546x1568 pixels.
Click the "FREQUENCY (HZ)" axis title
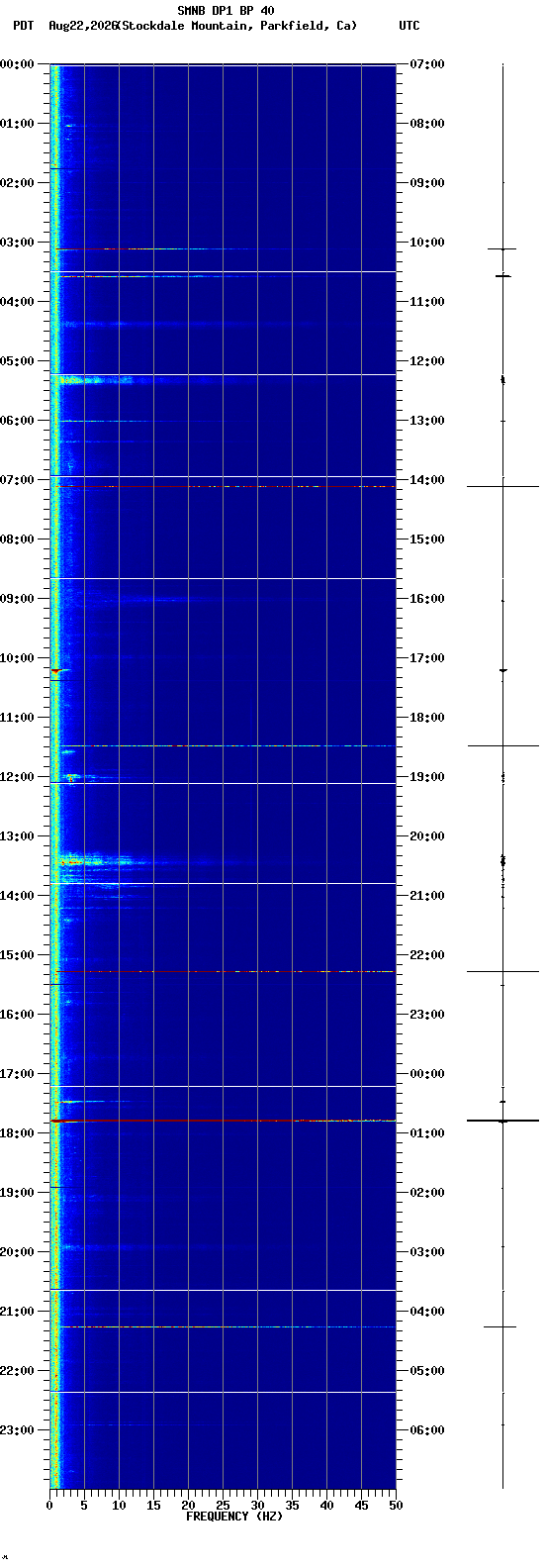tap(233, 1517)
